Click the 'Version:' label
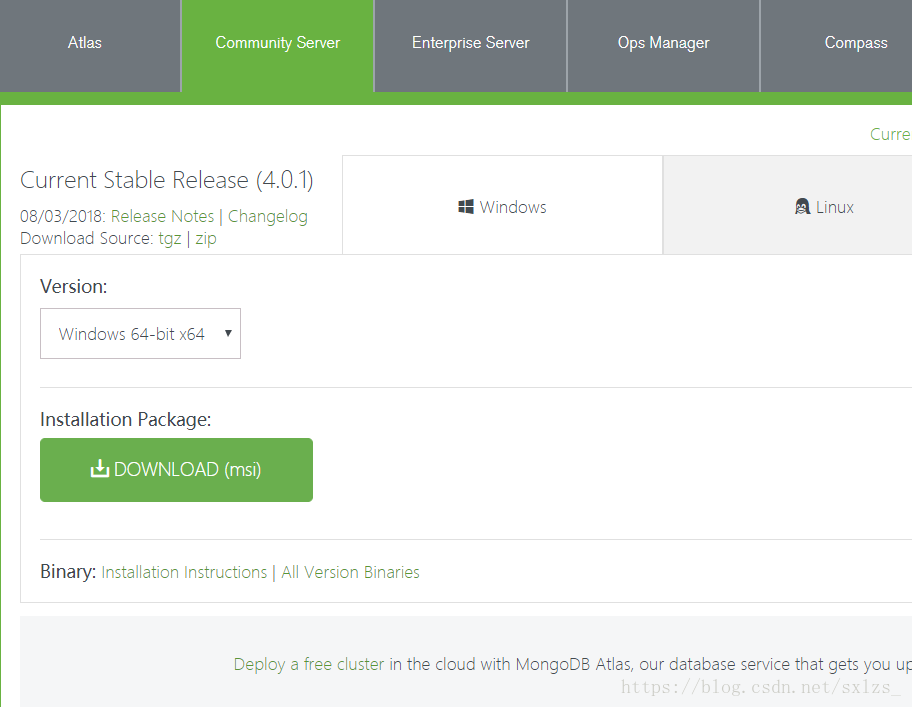The width and height of the screenshot is (912, 707). (74, 287)
